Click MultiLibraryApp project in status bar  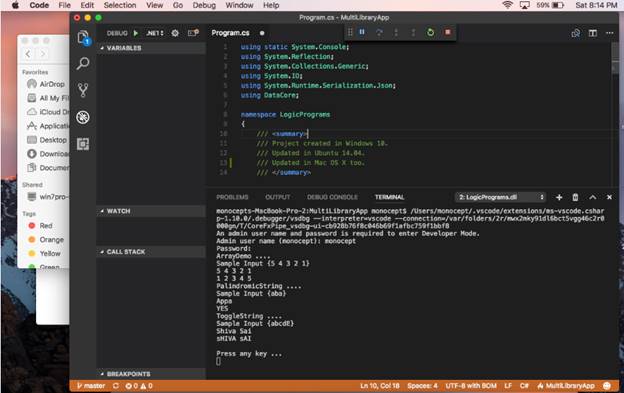[x=566, y=386]
